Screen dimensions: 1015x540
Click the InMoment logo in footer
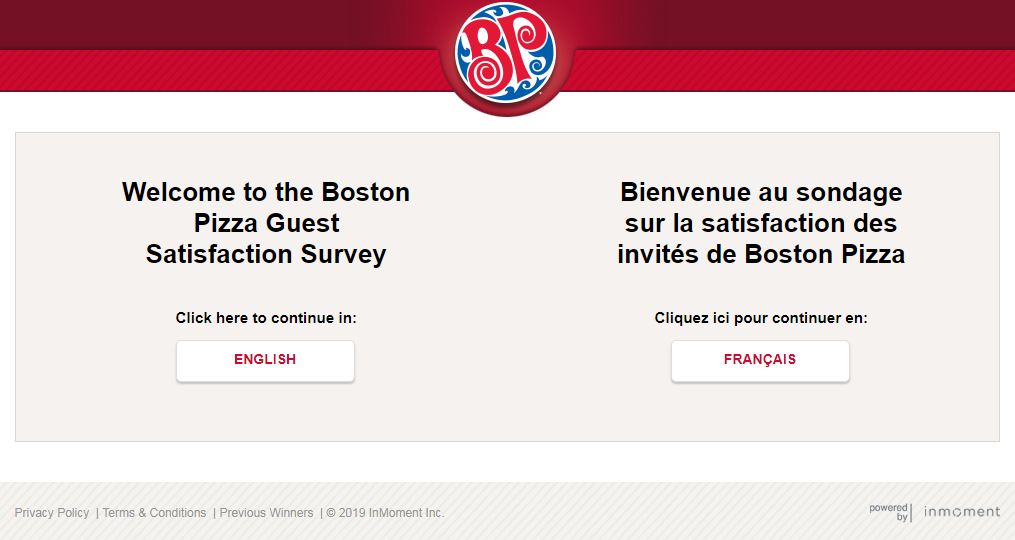coord(962,512)
